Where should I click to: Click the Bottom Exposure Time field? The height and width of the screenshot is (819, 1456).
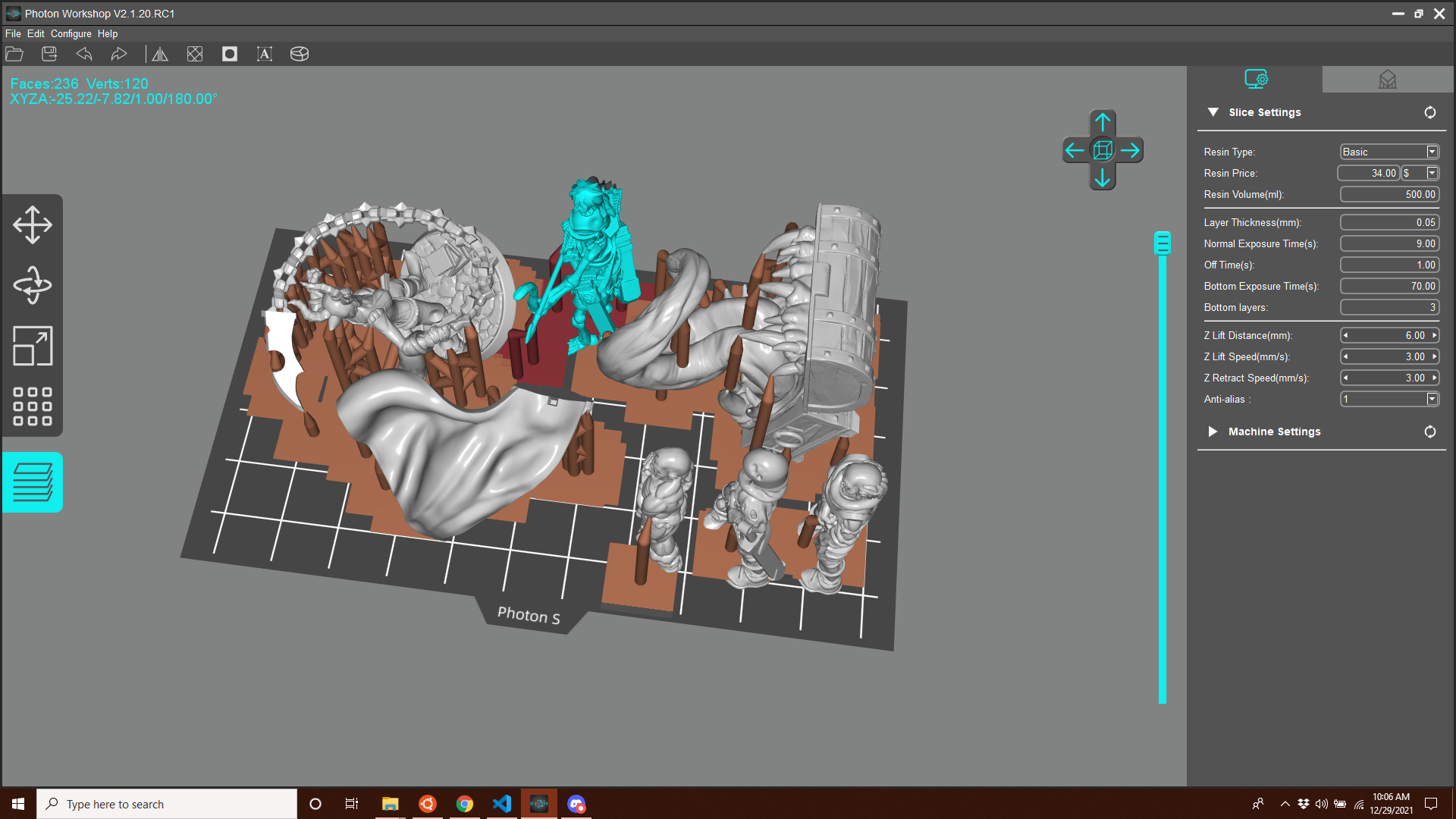tap(1389, 286)
